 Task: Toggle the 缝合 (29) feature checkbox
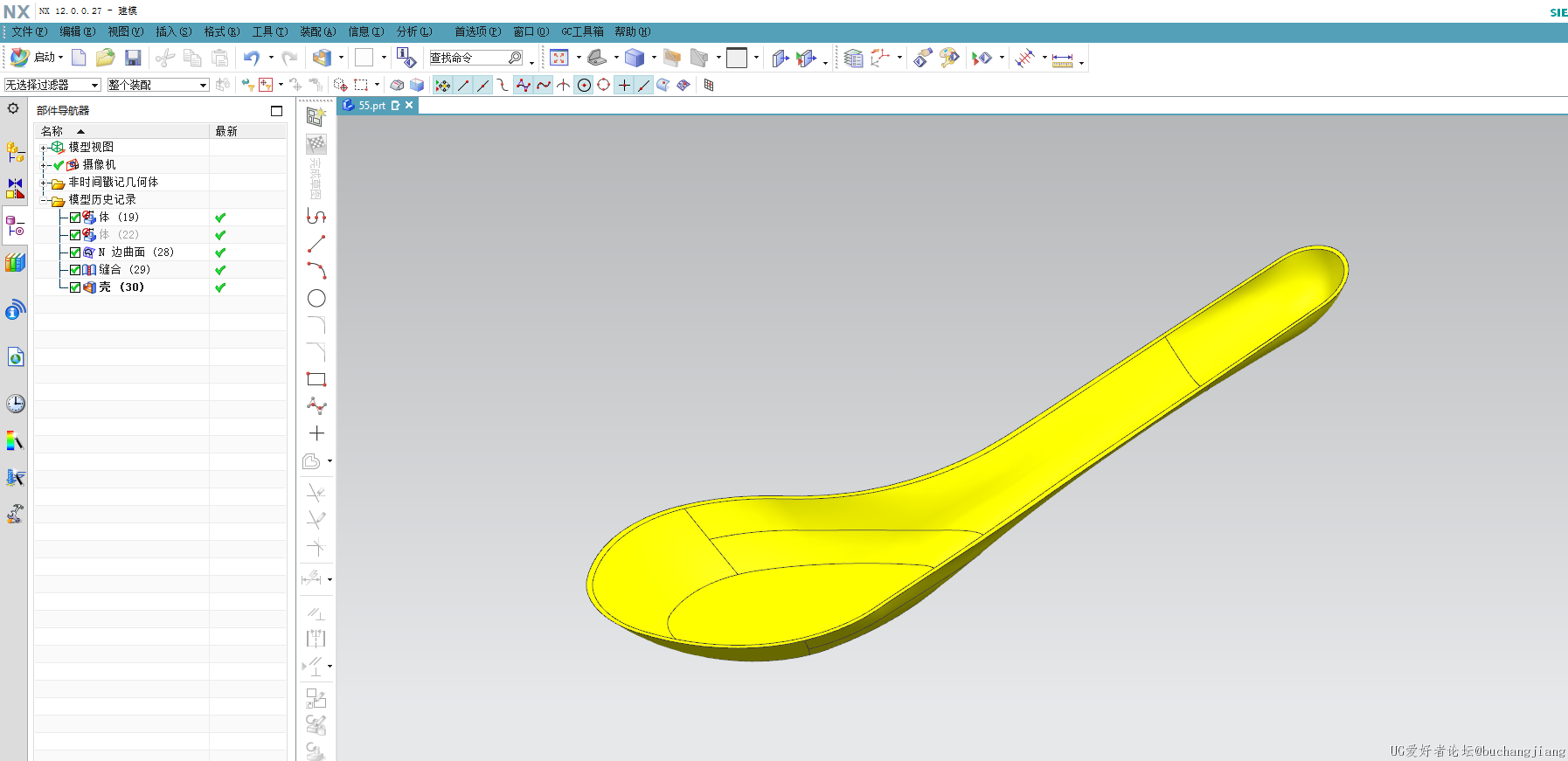(x=75, y=270)
